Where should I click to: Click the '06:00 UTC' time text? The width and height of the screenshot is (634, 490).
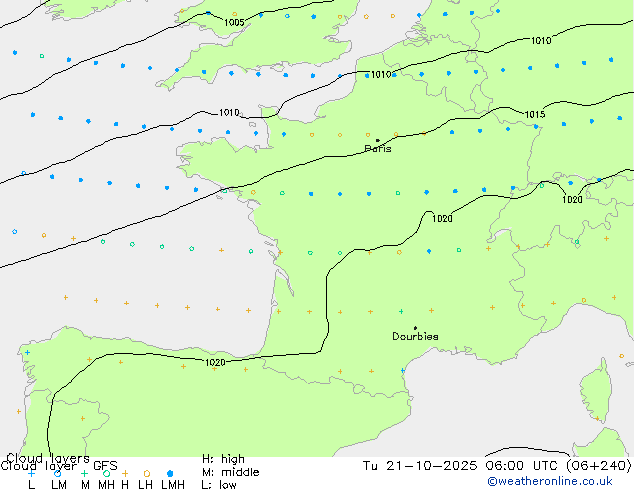coord(522,466)
